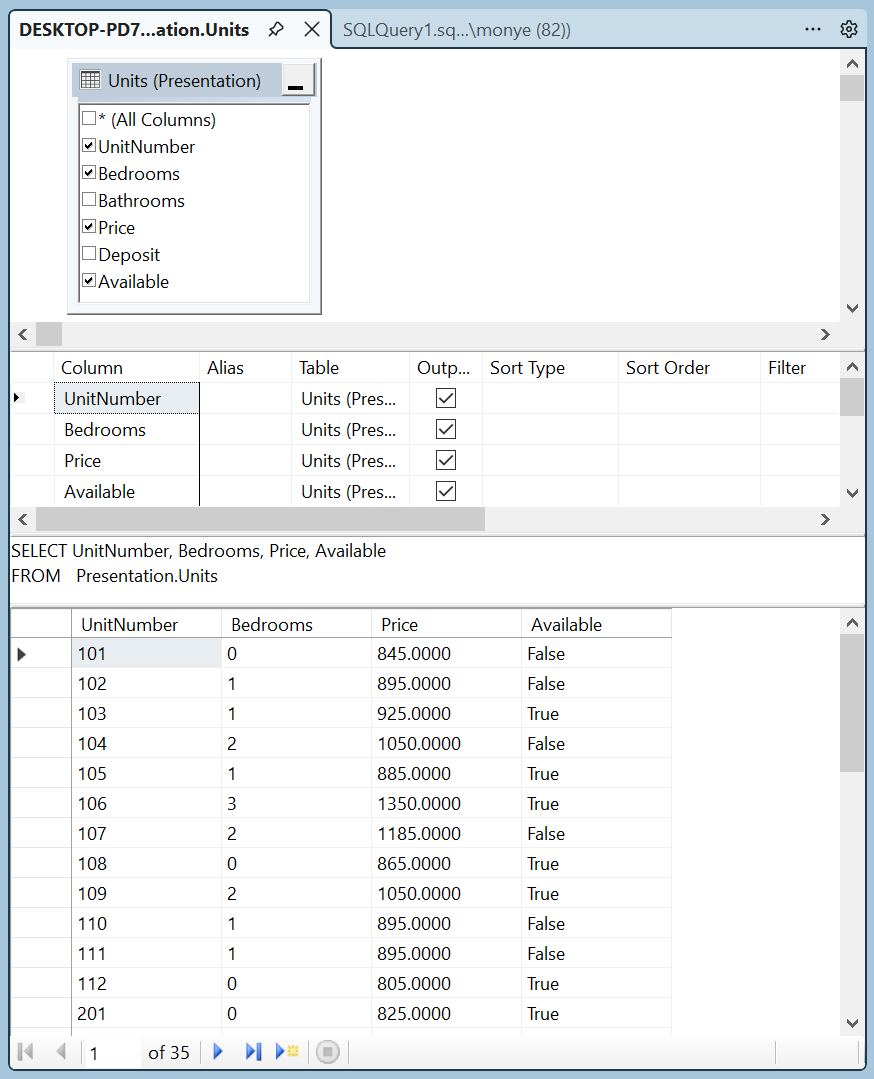Select Bedrooms cell in criteria grid
Viewport: 874px width, 1079px height.
[127, 429]
